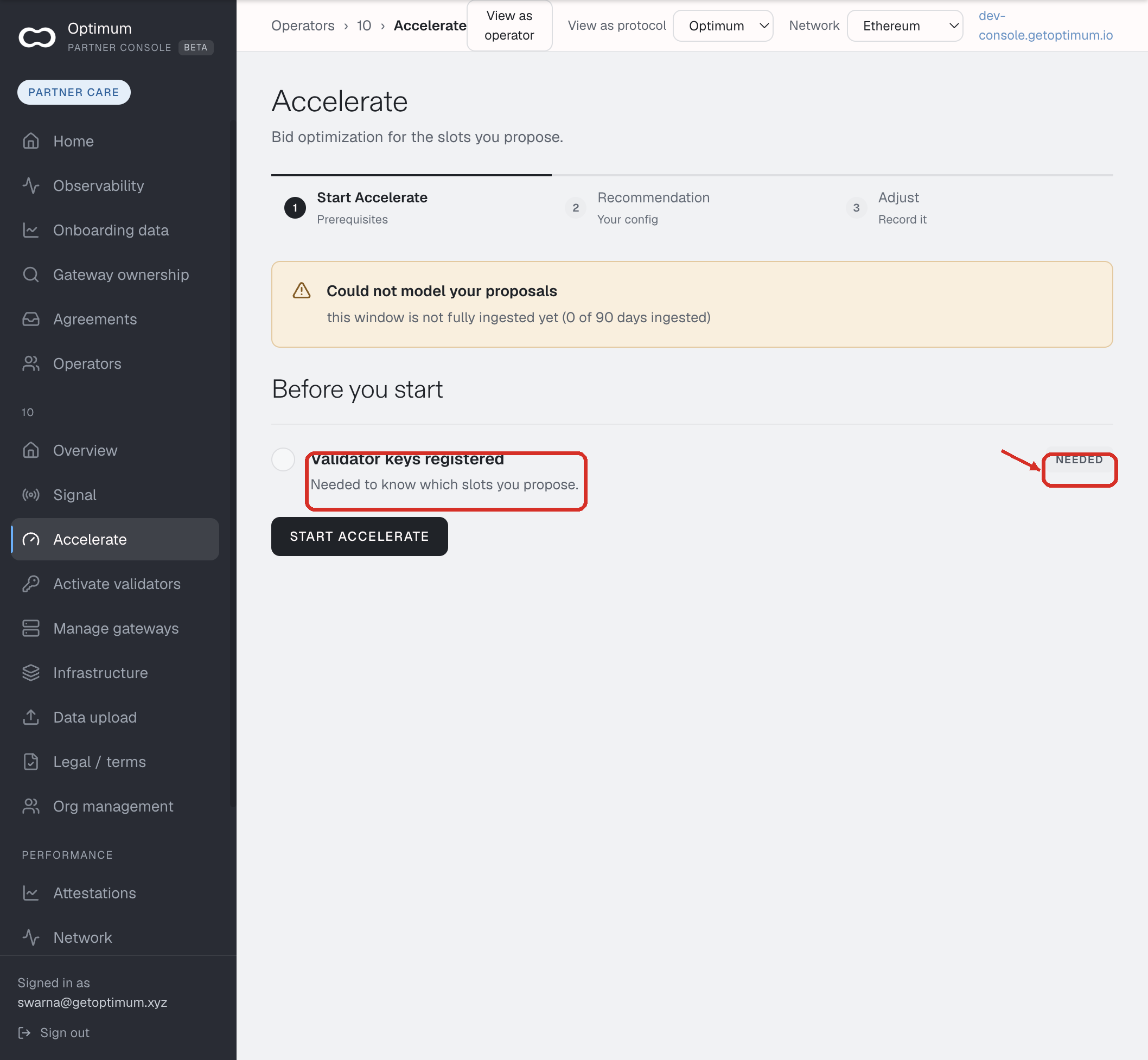Click the 'Could not model your proposals' heading

tap(442, 291)
